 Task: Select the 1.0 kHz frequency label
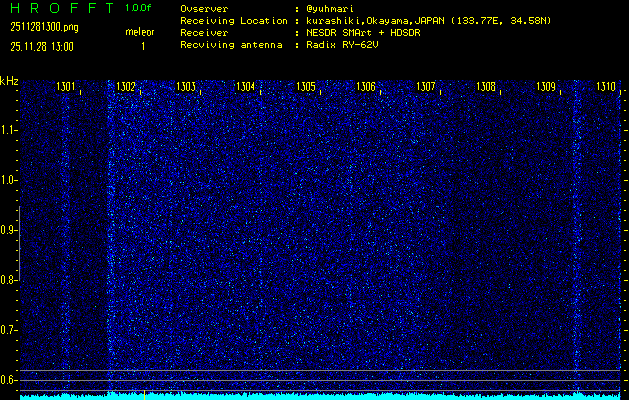pyautogui.click(x=9, y=180)
